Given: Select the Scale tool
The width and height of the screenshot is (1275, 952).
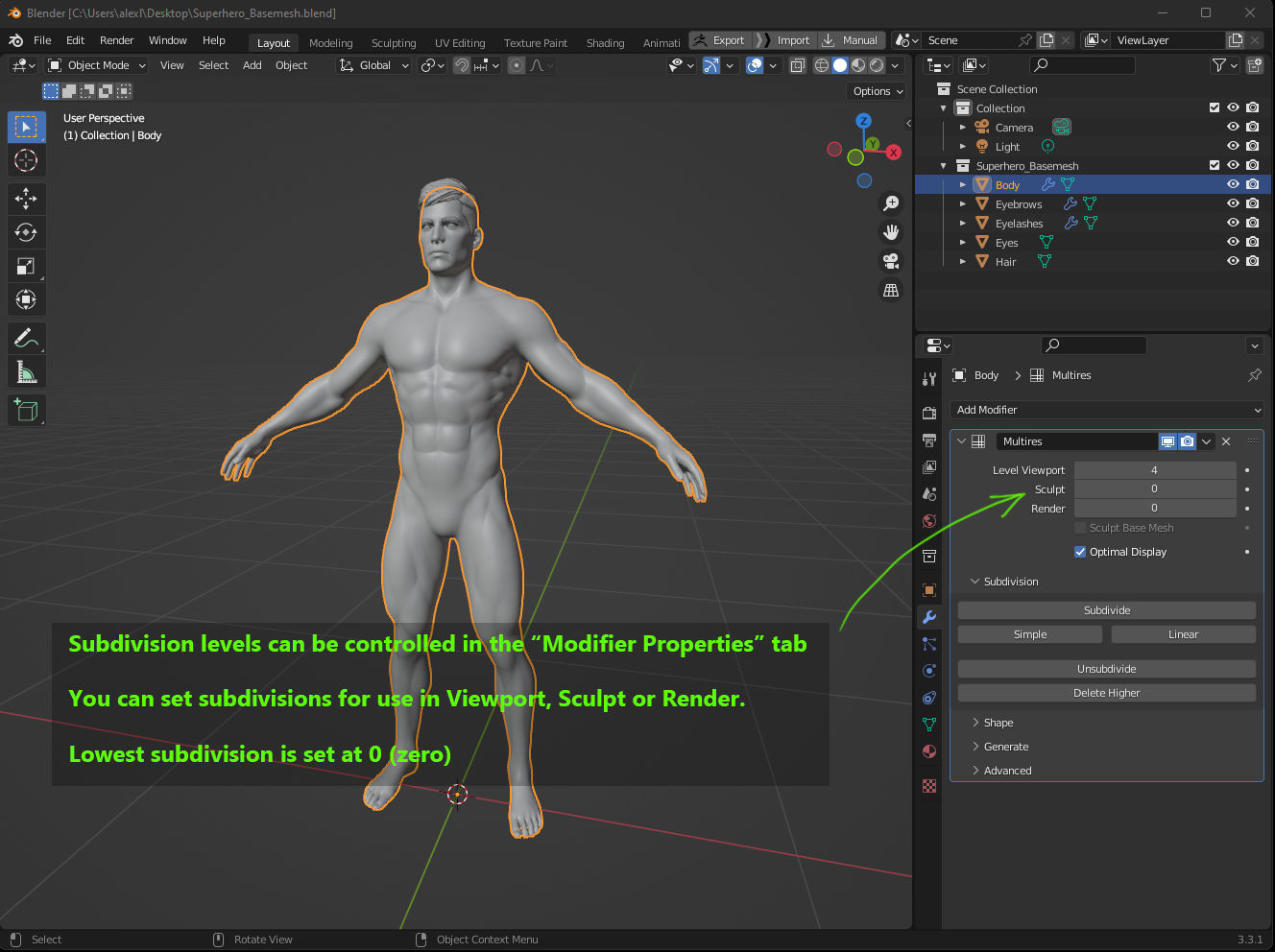Looking at the screenshot, I should click(x=26, y=266).
